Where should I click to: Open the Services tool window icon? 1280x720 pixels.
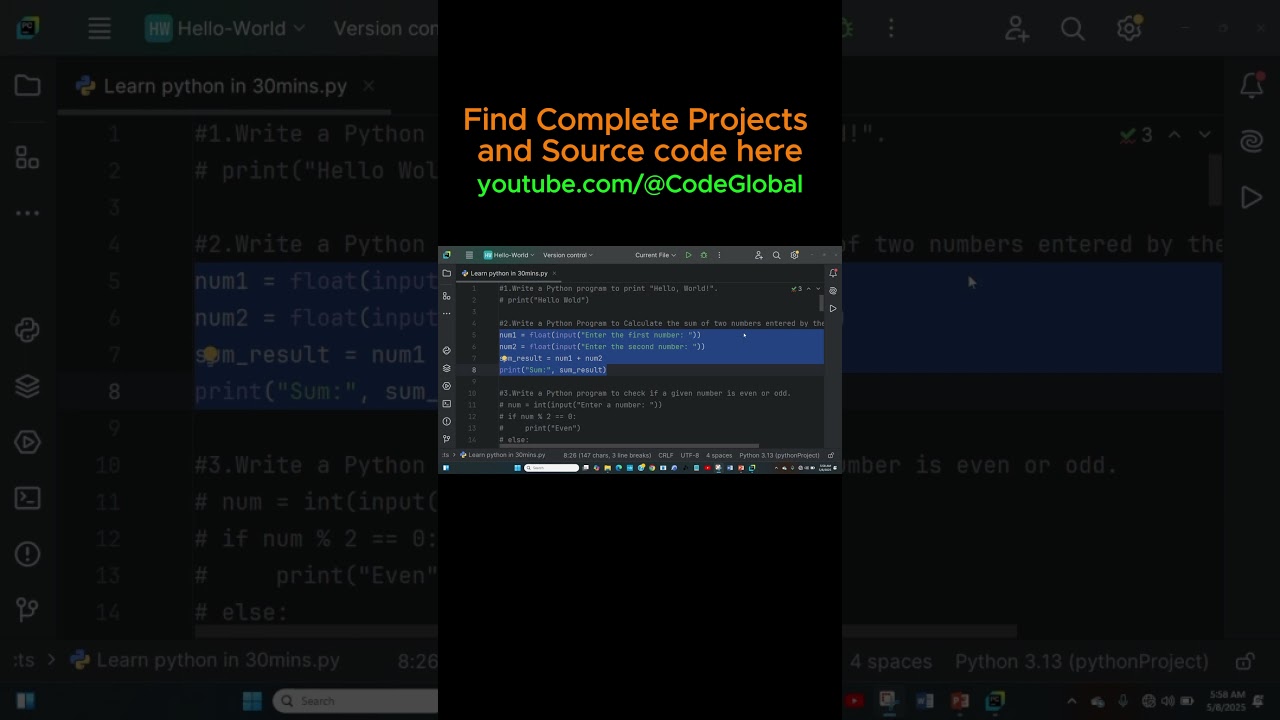point(447,386)
